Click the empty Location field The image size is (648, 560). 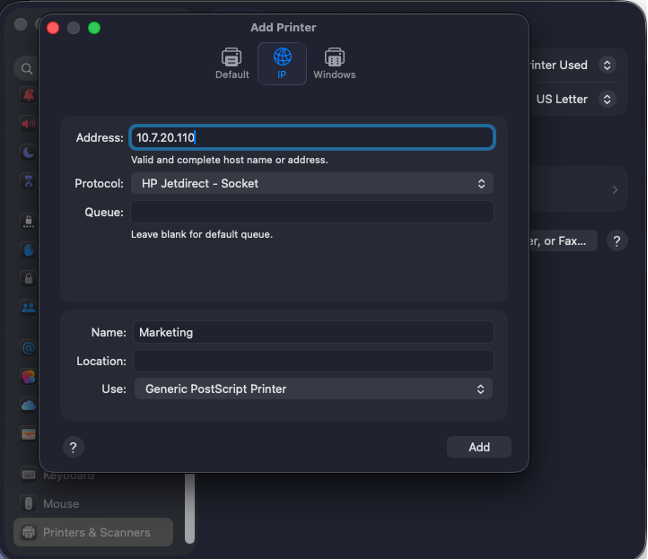[312, 361]
